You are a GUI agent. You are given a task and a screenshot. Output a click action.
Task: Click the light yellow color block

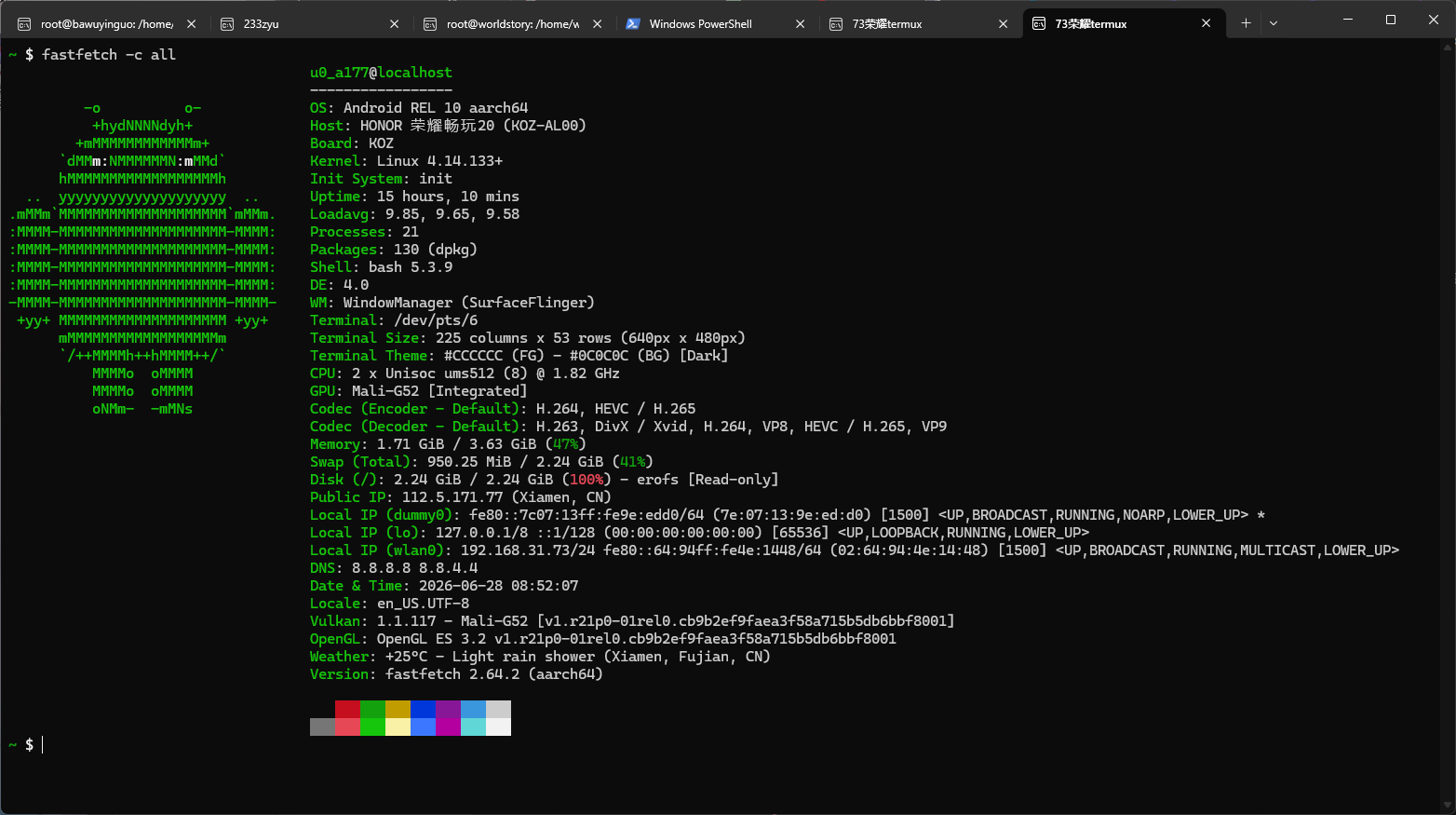pyautogui.click(x=398, y=727)
